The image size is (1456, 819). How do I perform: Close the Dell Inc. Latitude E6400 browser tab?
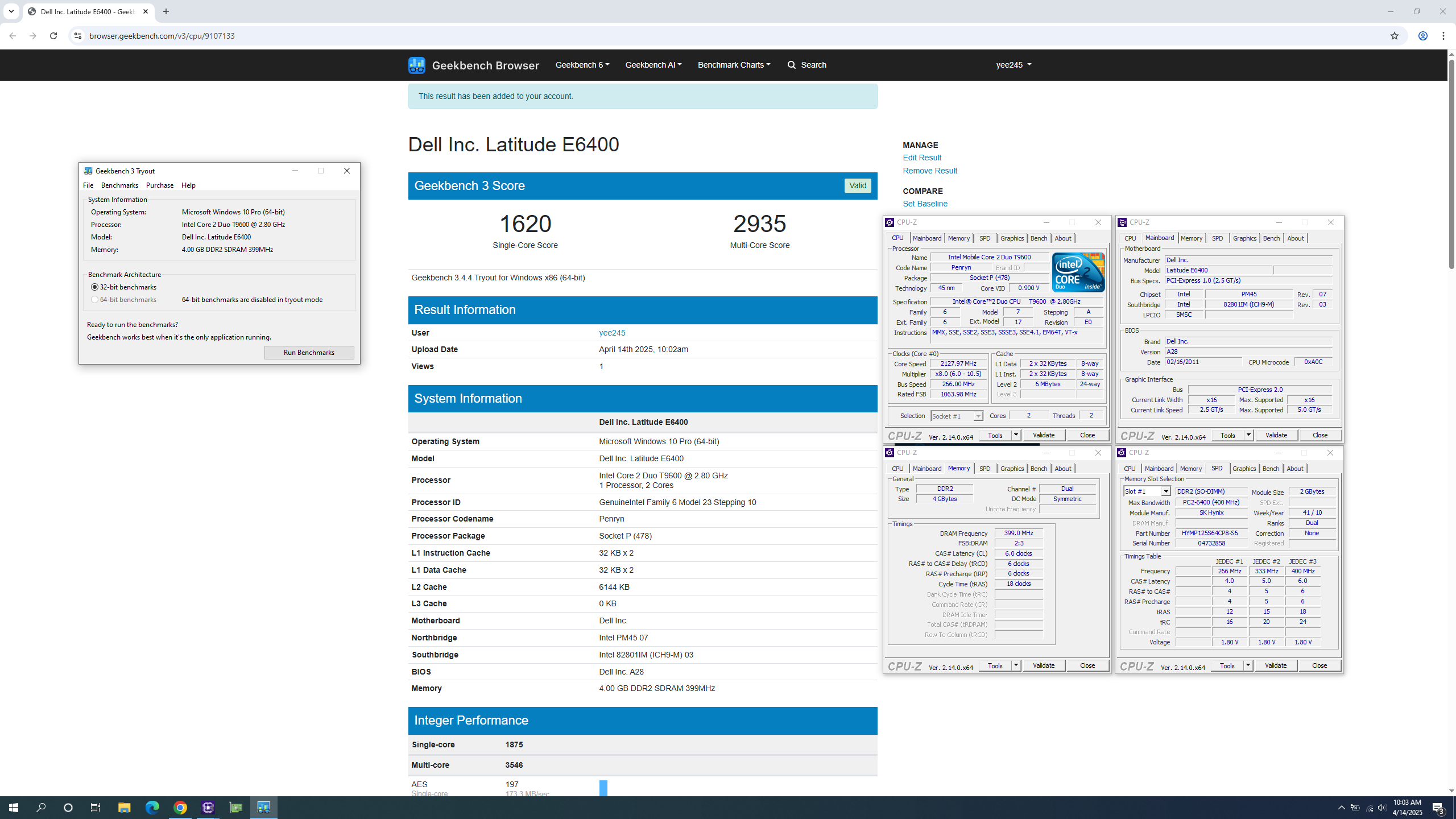point(146,11)
